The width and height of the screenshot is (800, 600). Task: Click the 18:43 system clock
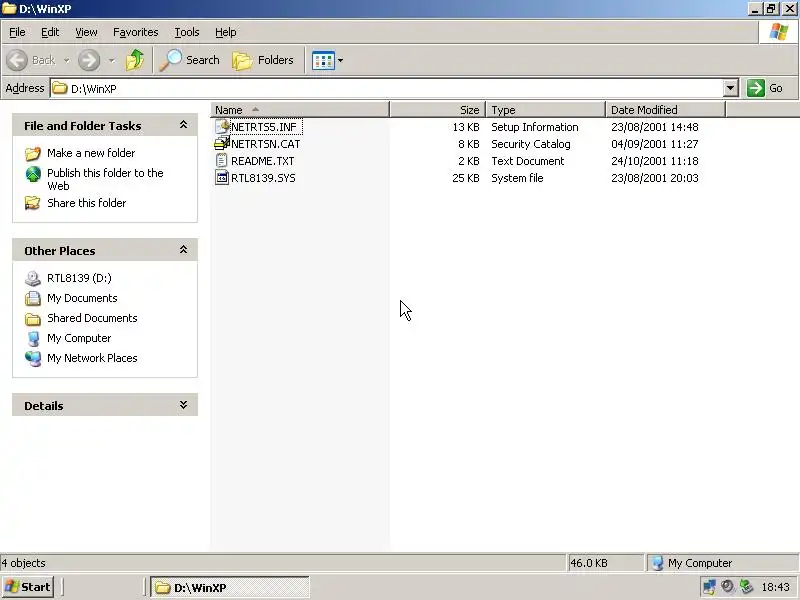775,587
